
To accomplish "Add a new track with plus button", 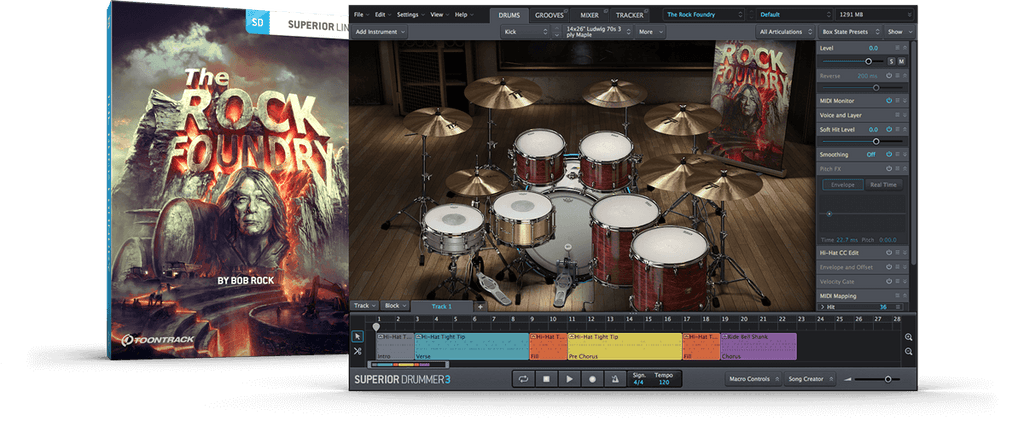I will coord(480,306).
